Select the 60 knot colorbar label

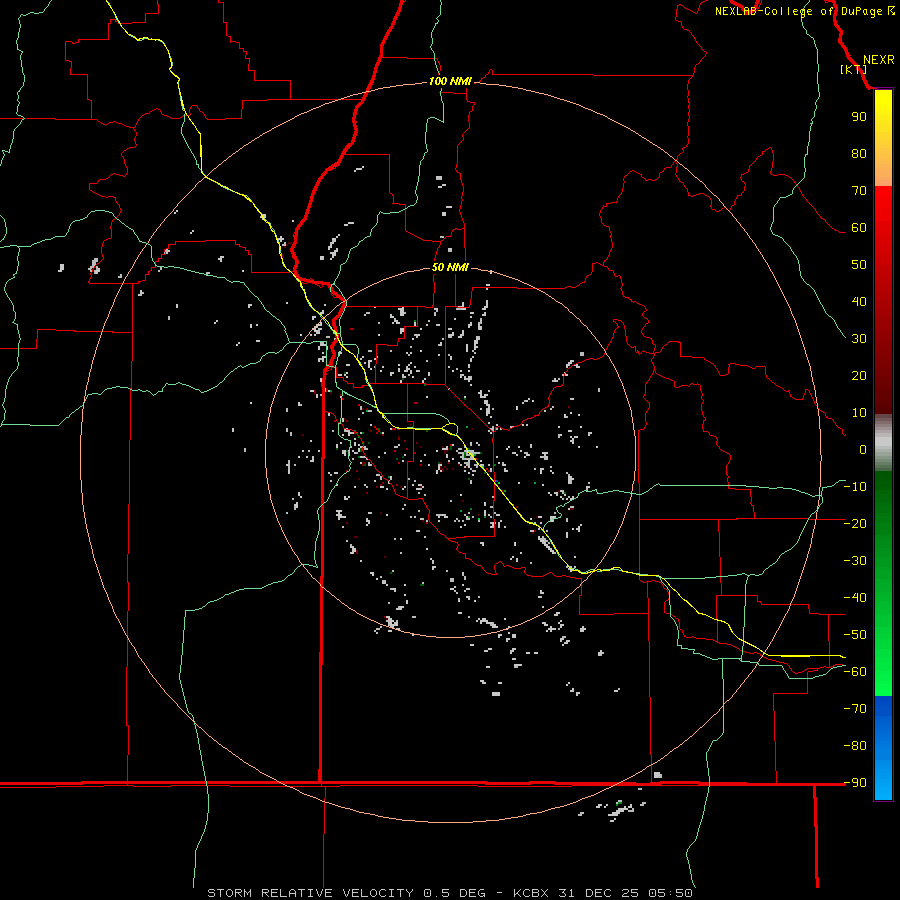pos(859,227)
